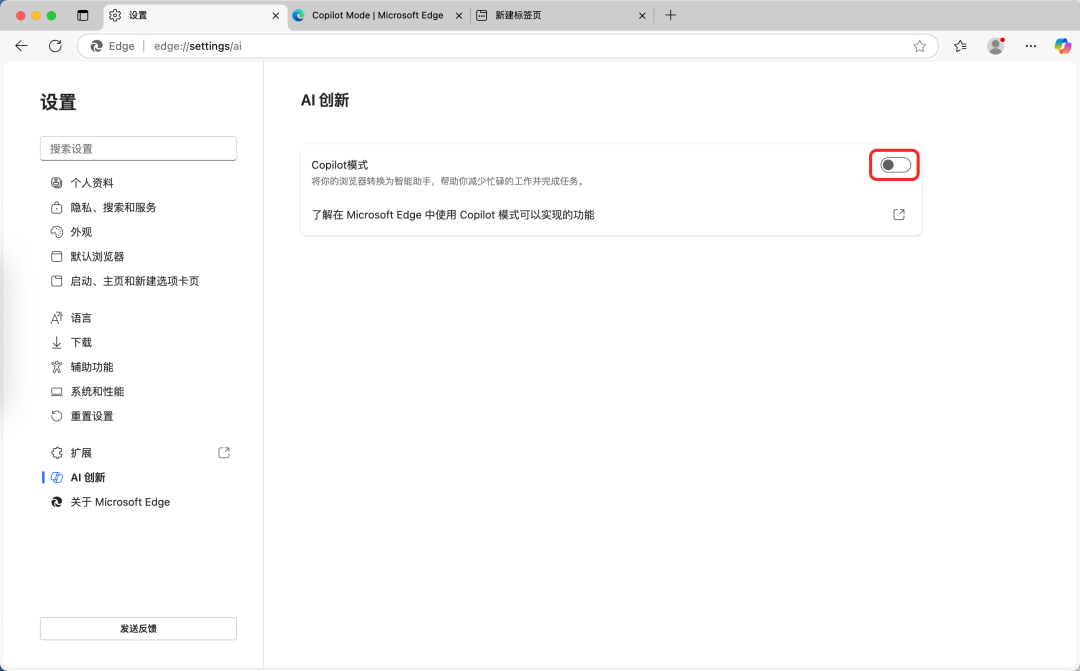Viewport: 1080px width, 671px height.
Task: Click the address bar showing edge://settings/ai
Action: click(508, 46)
